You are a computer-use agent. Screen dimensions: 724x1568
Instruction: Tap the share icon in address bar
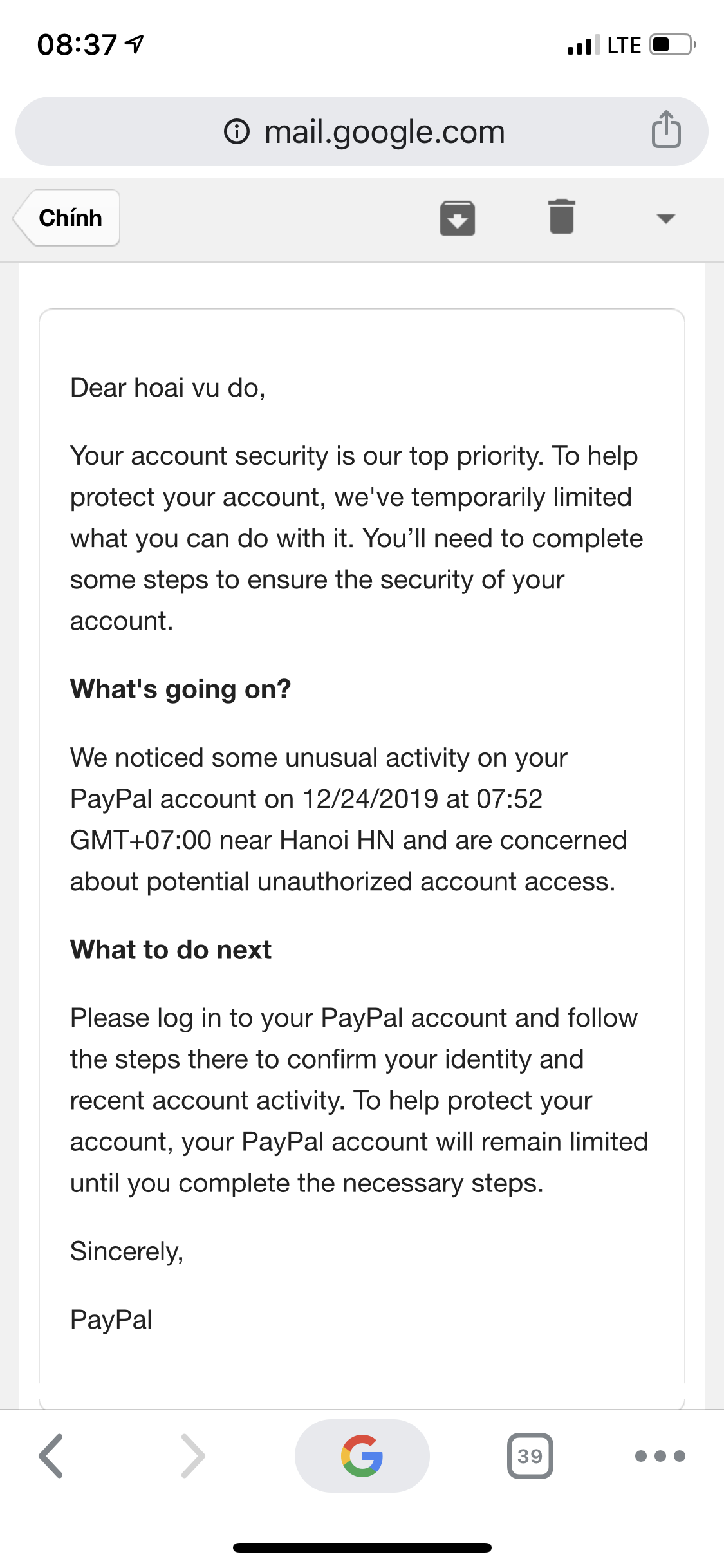[x=666, y=130]
